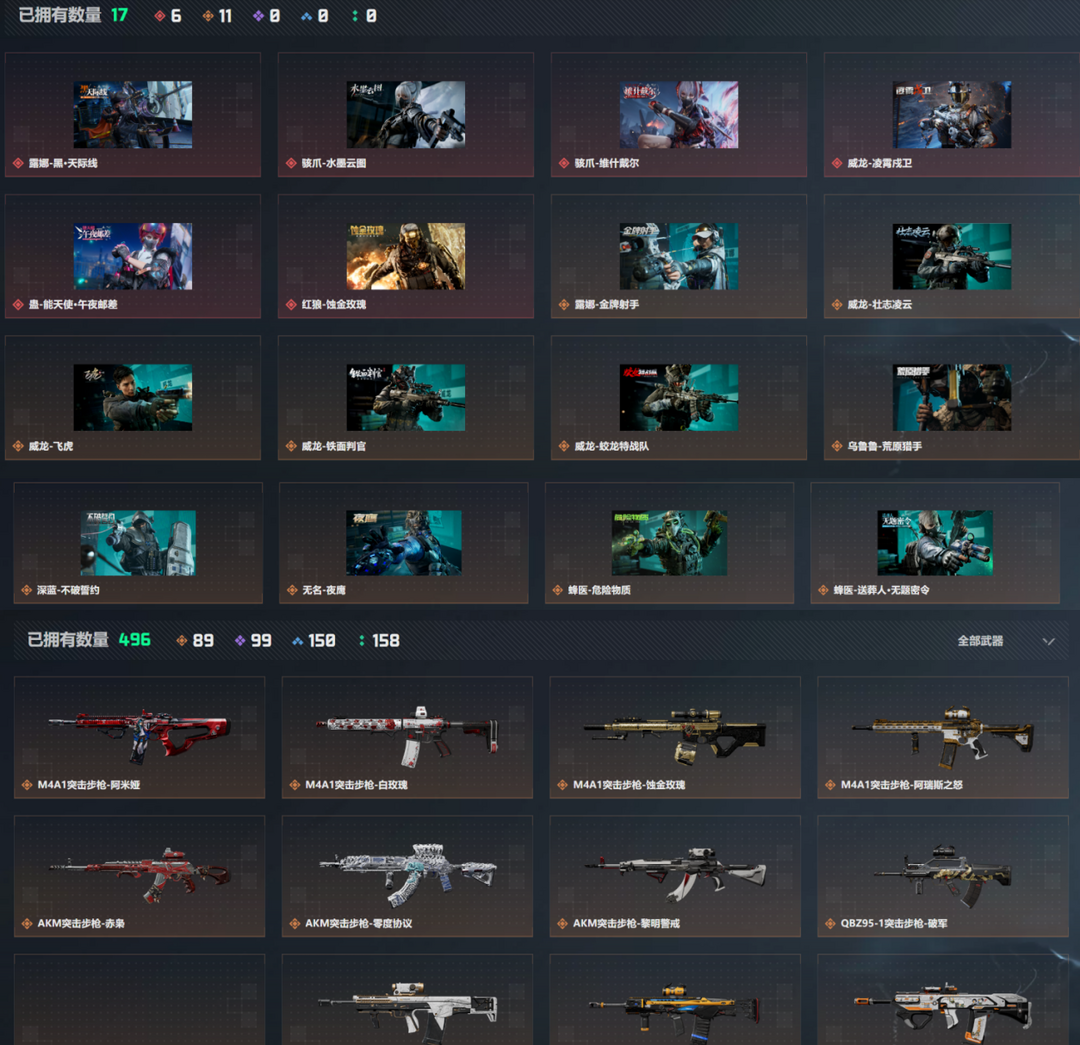
Task: Click the orange rarity icon showing 89
Action: (182, 641)
